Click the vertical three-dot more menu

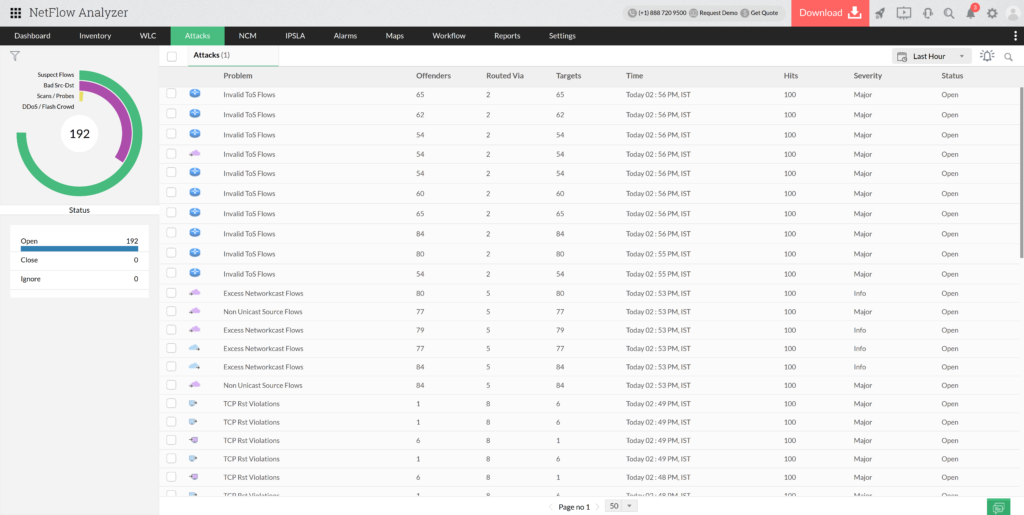point(1016,36)
